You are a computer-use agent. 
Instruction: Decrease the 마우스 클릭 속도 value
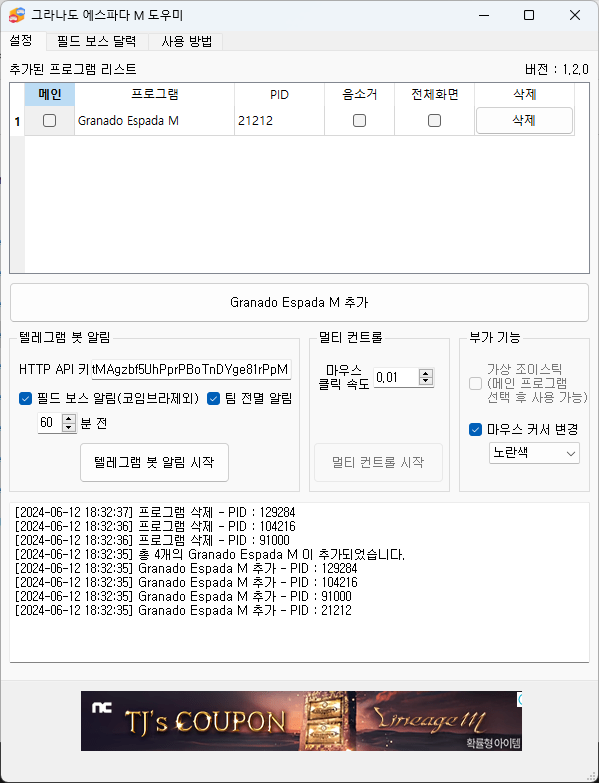click(426, 382)
